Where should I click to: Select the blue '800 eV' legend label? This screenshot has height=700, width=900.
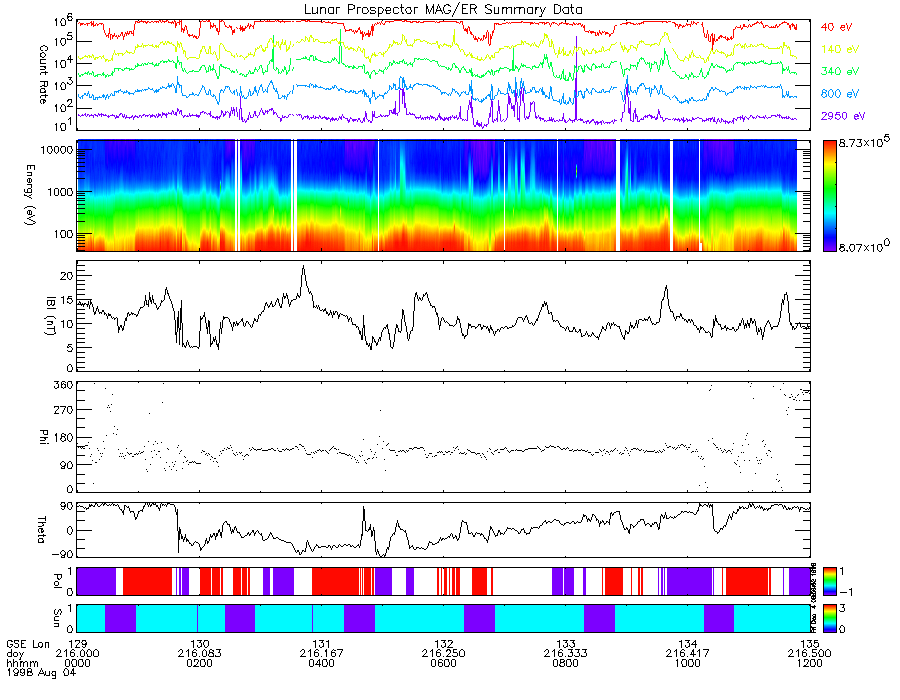840,94
